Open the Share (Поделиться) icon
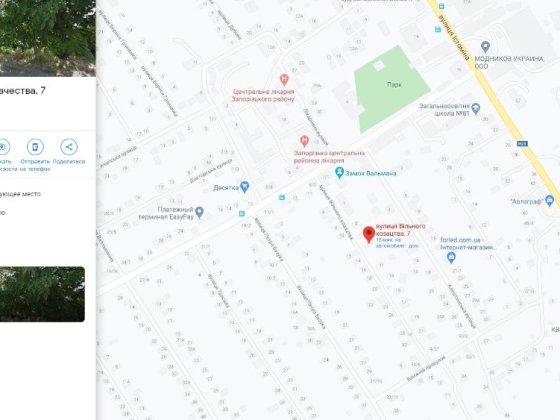This screenshot has height=420, width=560. [69, 147]
